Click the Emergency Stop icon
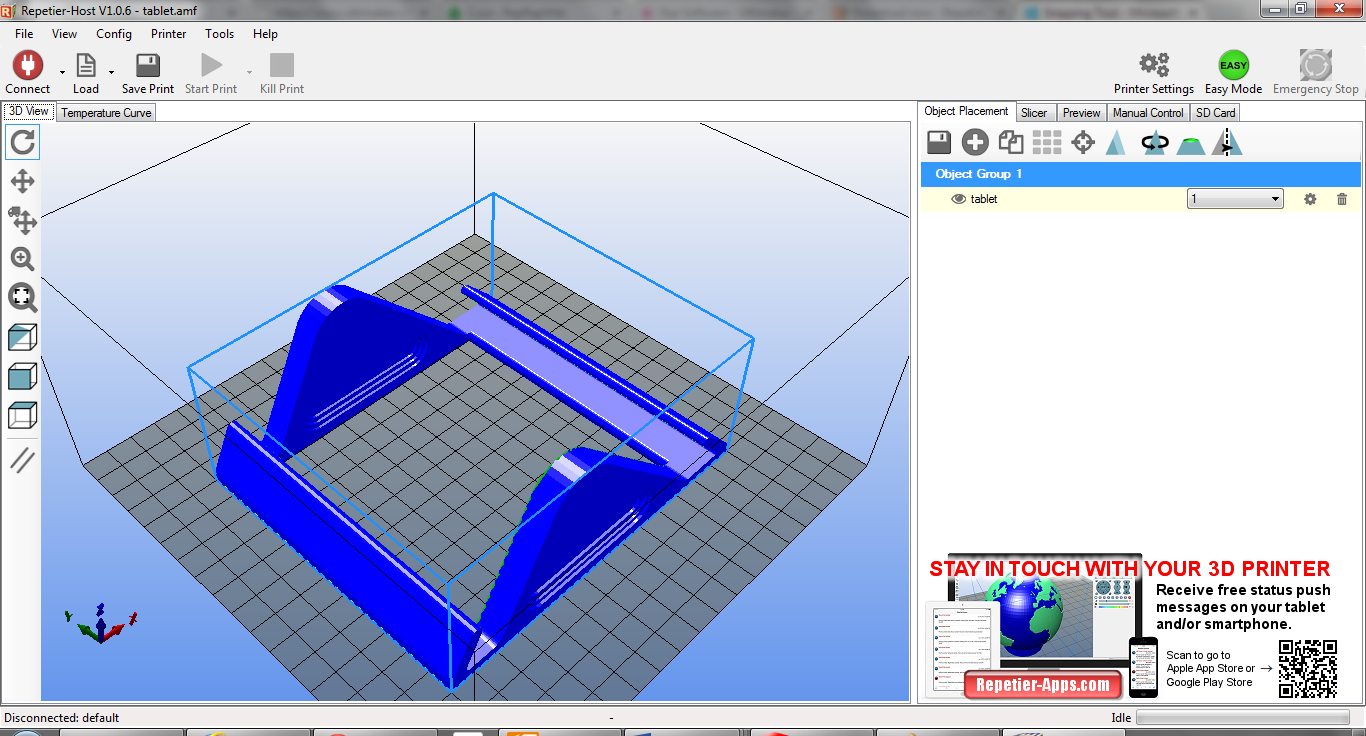The image size is (1366, 736). pos(1316,66)
